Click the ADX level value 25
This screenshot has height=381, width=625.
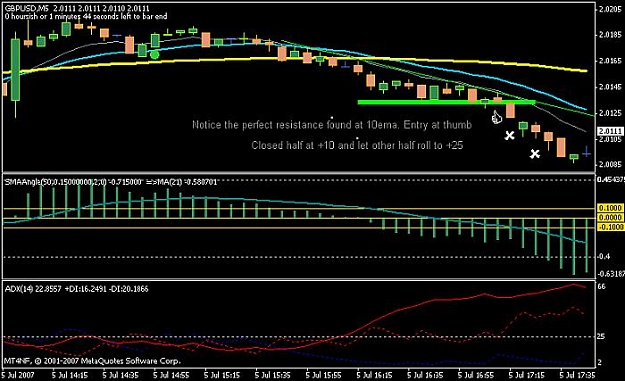point(601,337)
